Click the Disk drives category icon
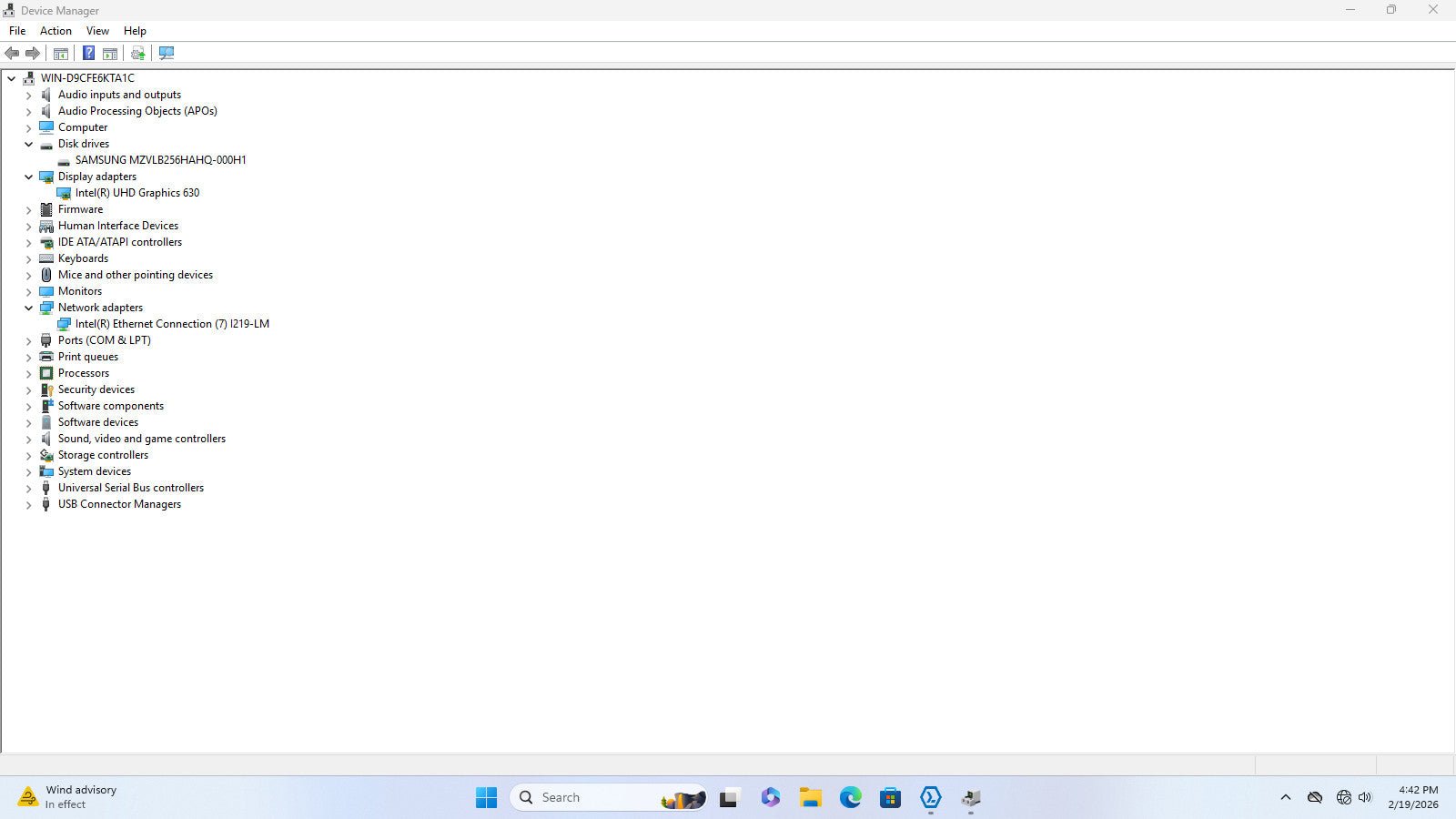Screen dimensions: 1456x819 (46, 144)
